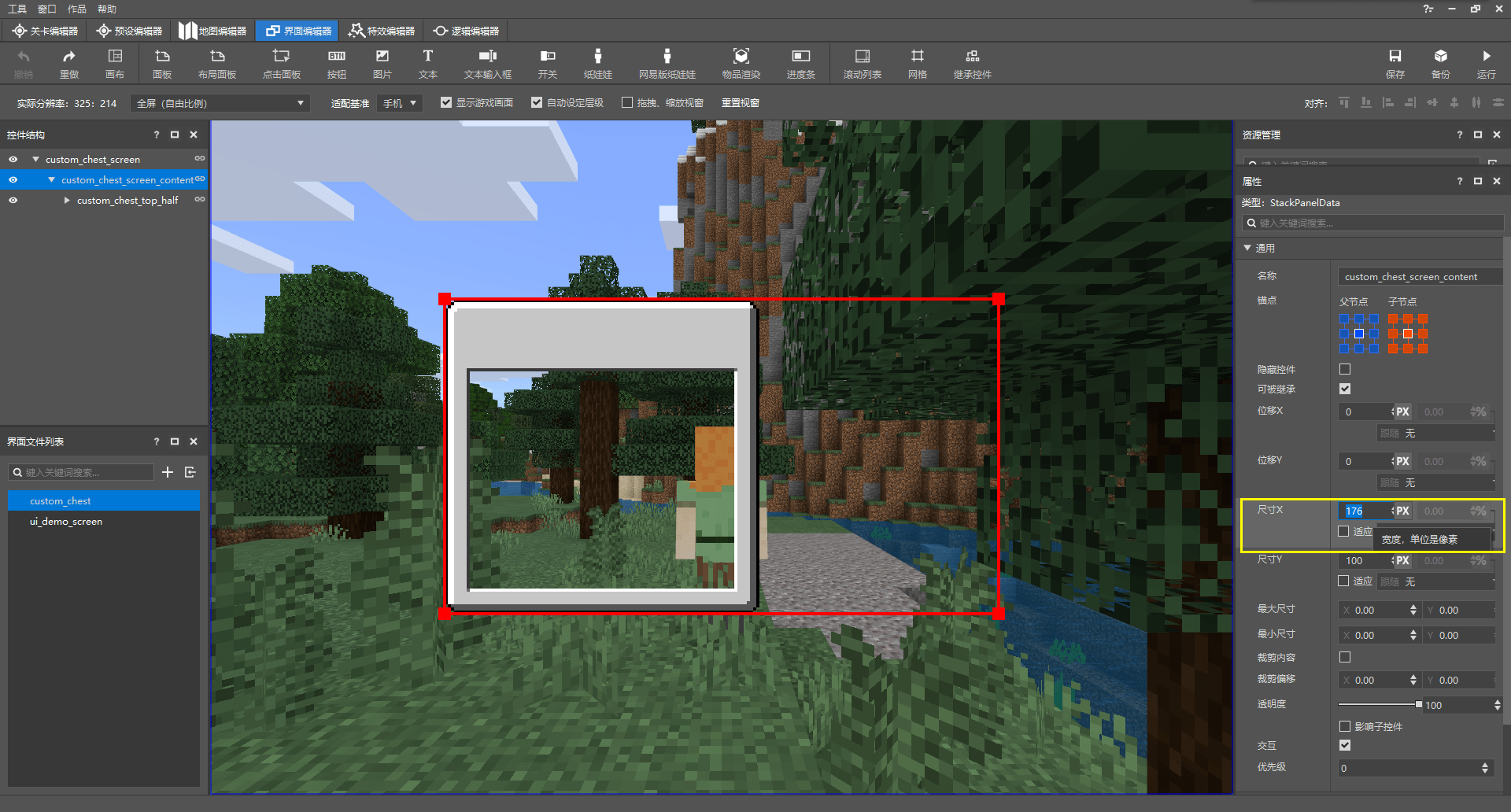Switch to 预设编辑器 tab
The image size is (1511, 812).
click(x=129, y=31)
